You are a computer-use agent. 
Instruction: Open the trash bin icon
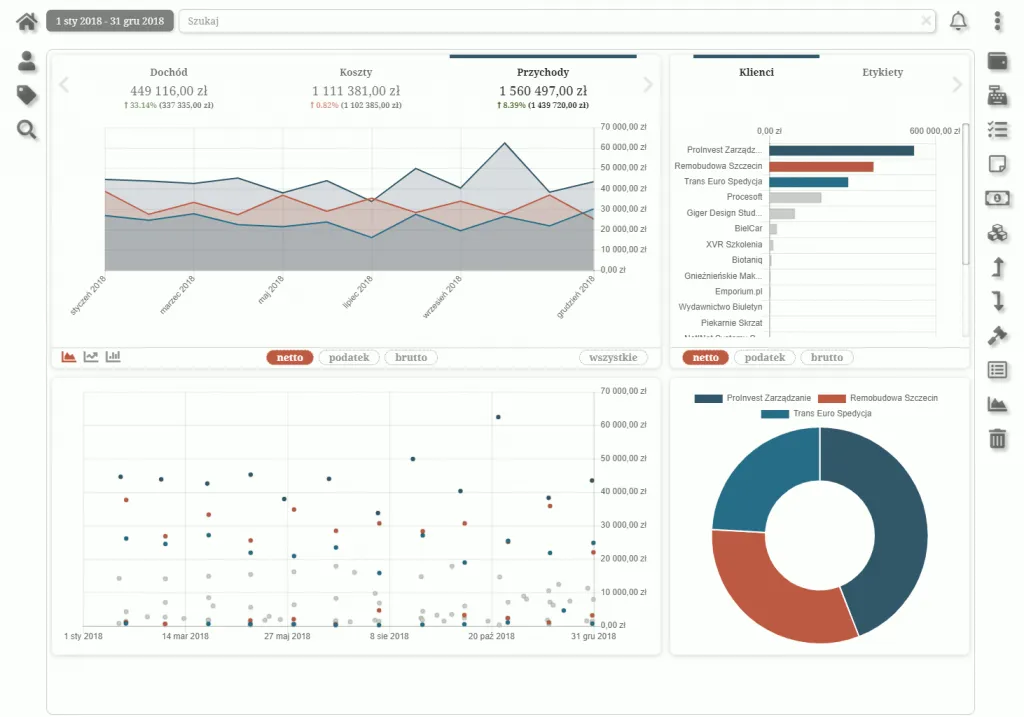point(997,438)
